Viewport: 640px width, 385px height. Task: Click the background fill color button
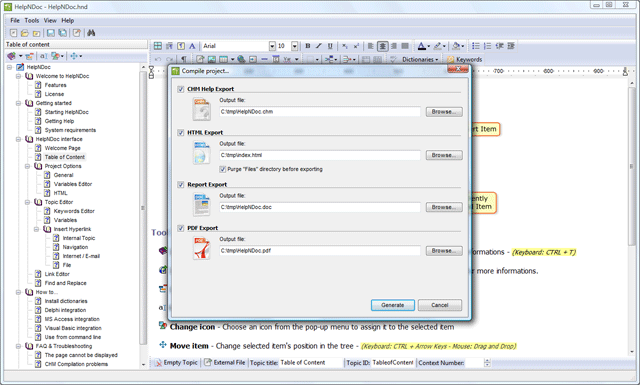tap(456, 46)
